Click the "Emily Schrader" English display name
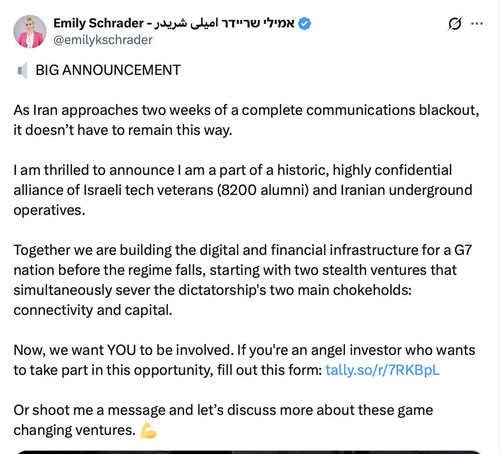Screen dimensions: 500x454 [x=98, y=23]
